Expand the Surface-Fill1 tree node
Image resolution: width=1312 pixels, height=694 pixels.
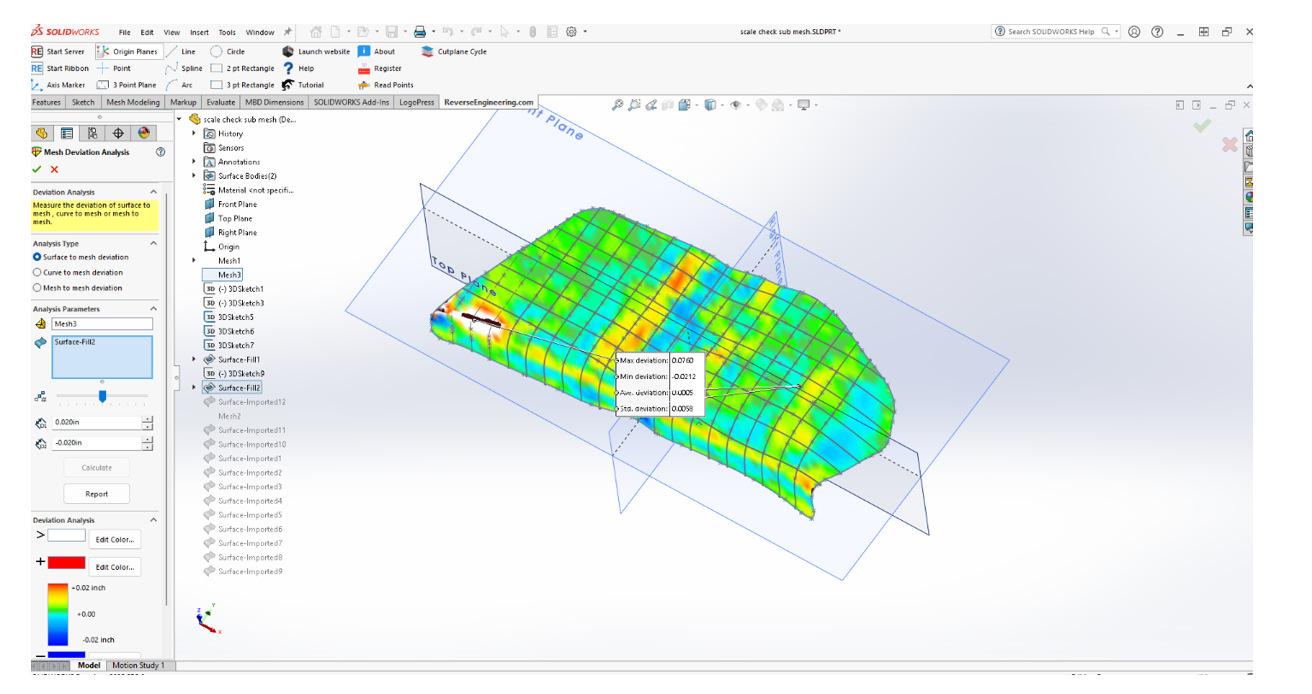[194, 359]
